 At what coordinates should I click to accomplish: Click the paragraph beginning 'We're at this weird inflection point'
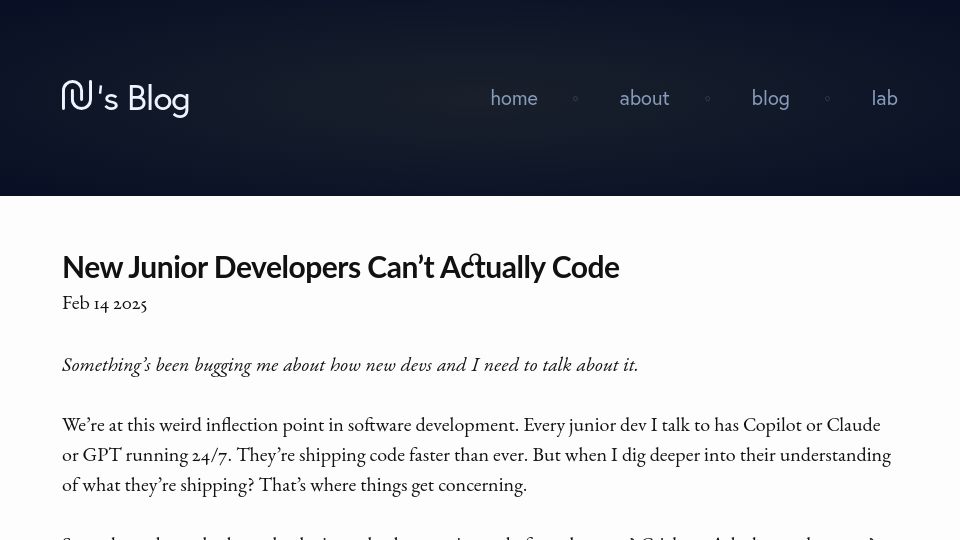pyautogui.click(x=477, y=455)
